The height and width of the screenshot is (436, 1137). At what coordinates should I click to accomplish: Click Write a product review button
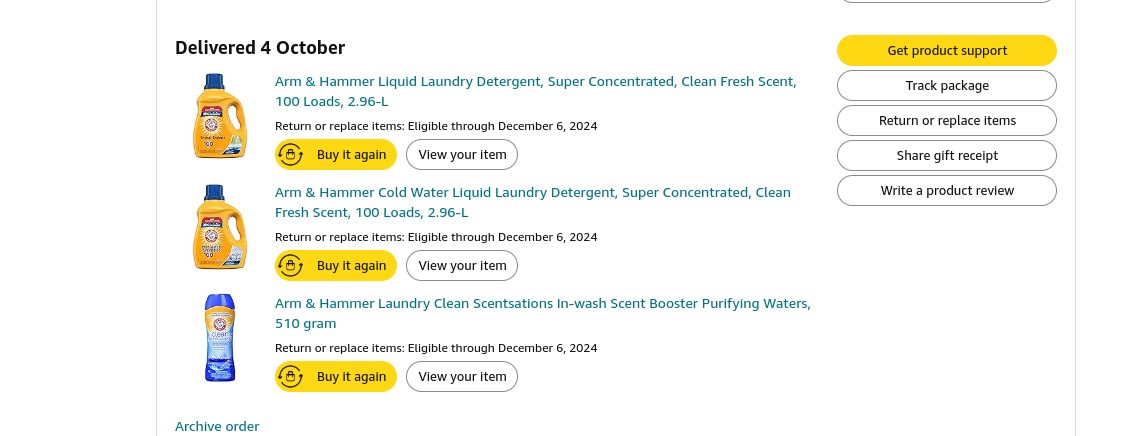[946, 190]
